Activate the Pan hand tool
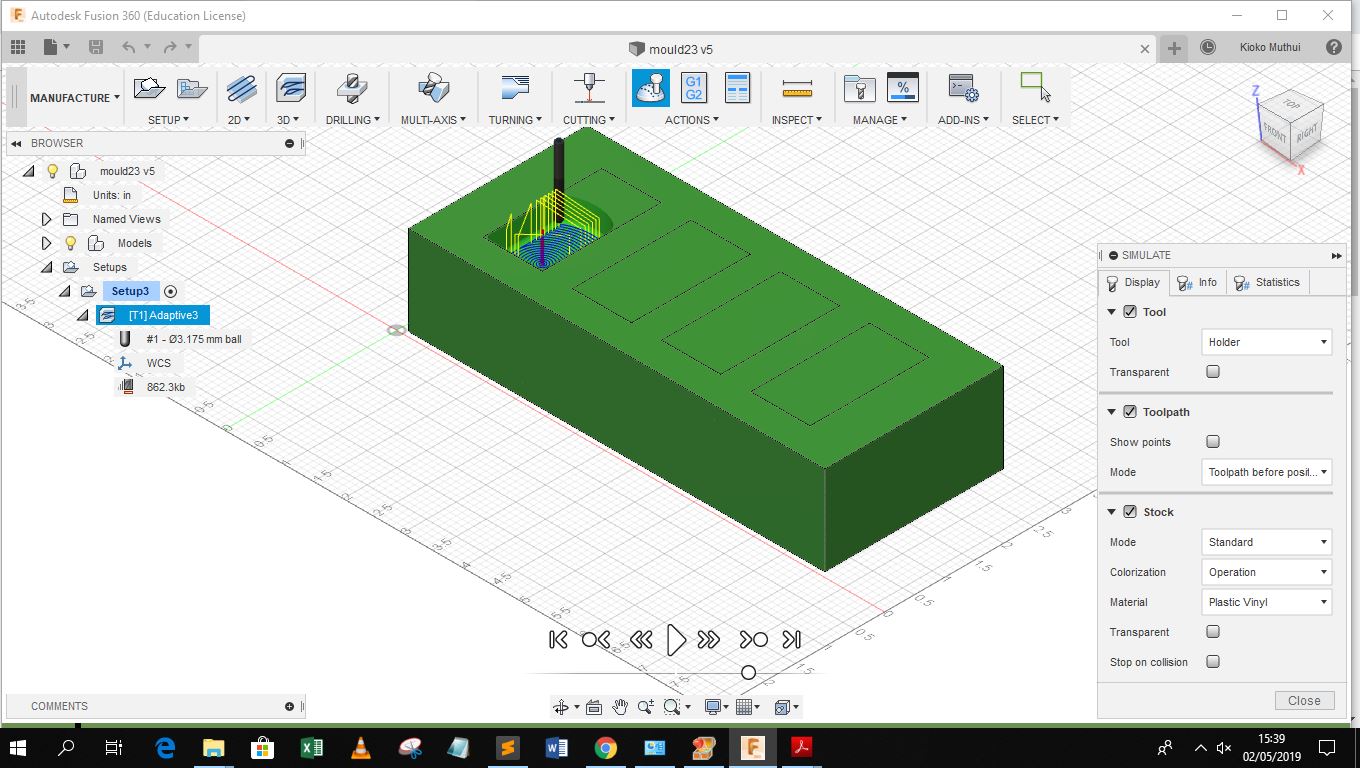The image size is (1360, 768). [620, 707]
